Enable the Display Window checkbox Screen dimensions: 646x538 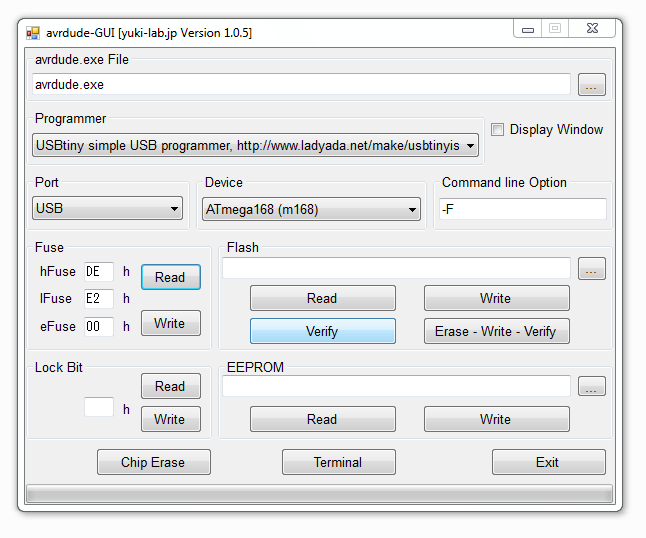[497, 129]
